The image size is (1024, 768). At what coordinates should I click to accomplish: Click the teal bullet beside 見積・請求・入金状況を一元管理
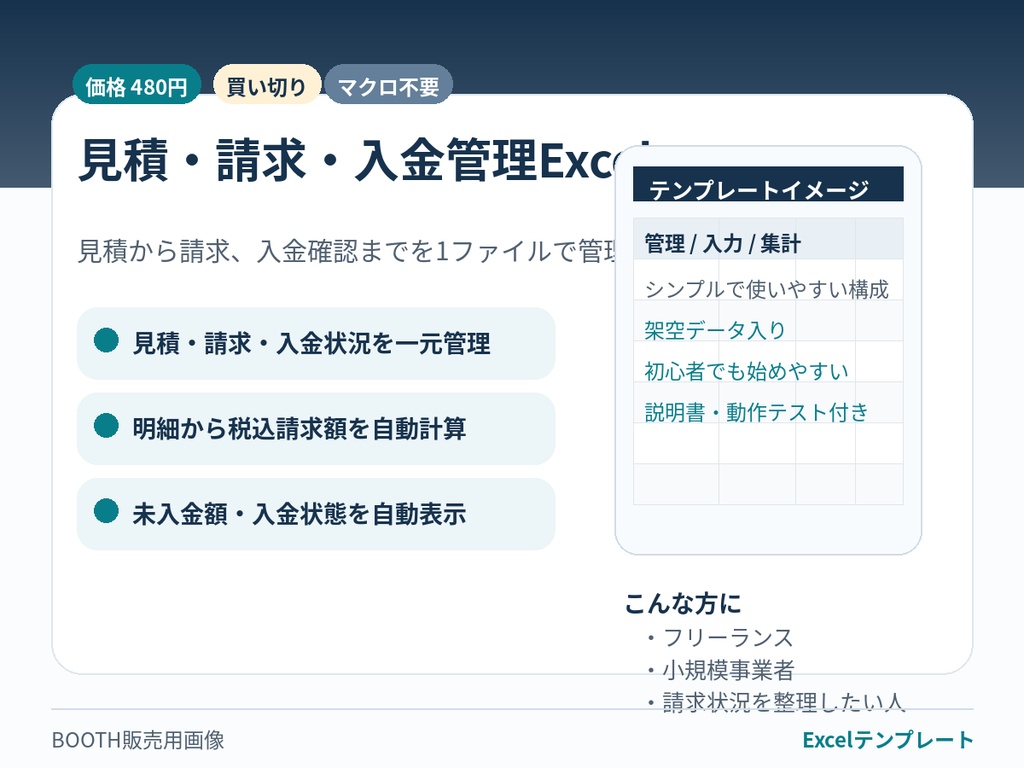tap(106, 340)
